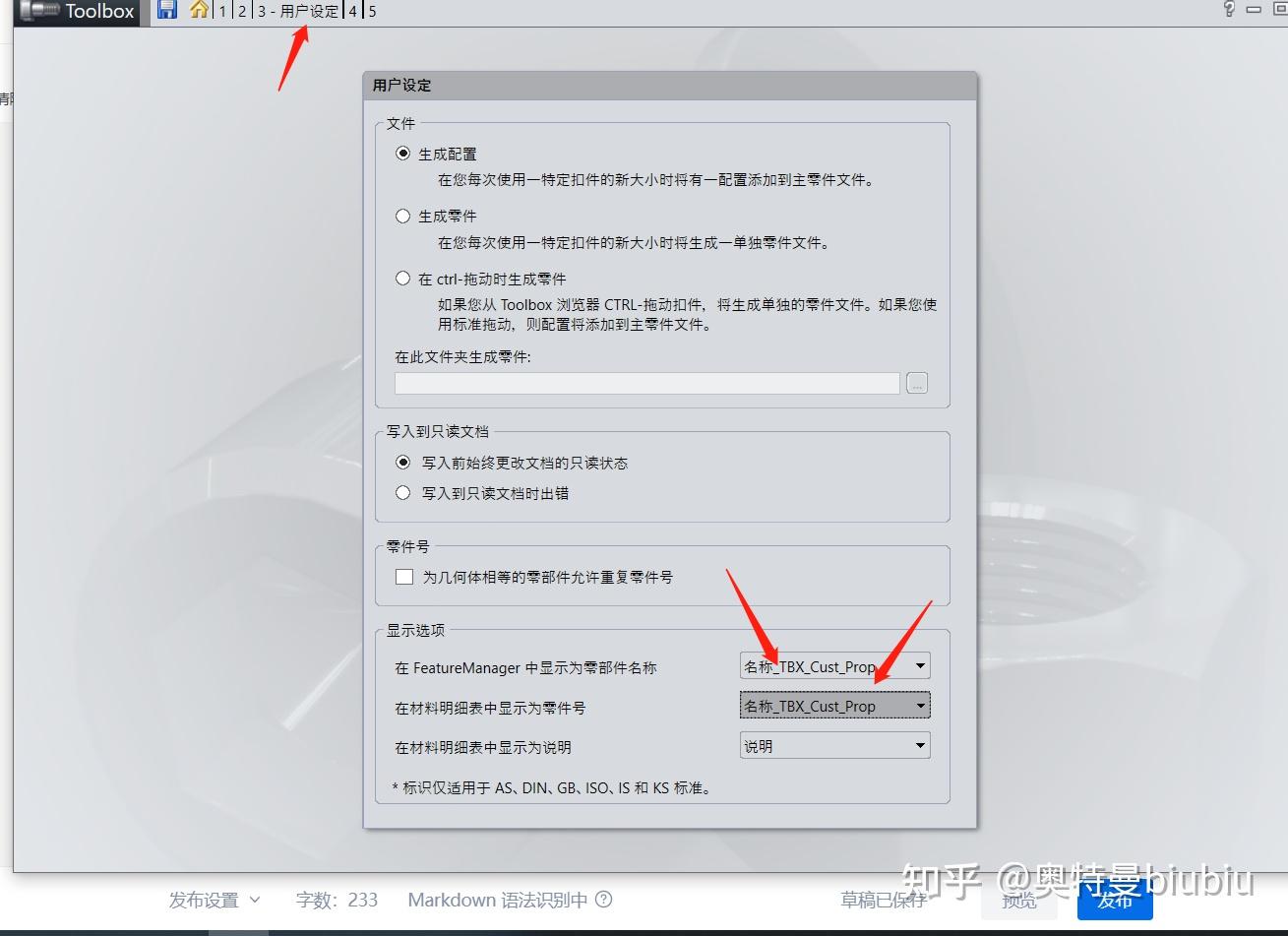The width and height of the screenshot is (1288, 936).
Task: Open the 说明 dropdown
Action: (x=918, y=745)
